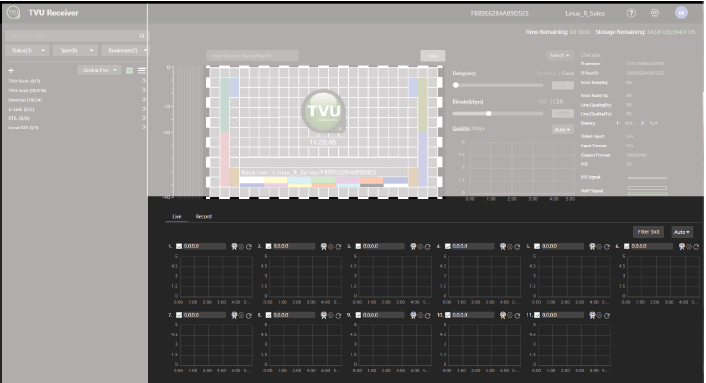Click the badge icon for slot 3
This screenshot has height=383, width=706.
point(413,246)
